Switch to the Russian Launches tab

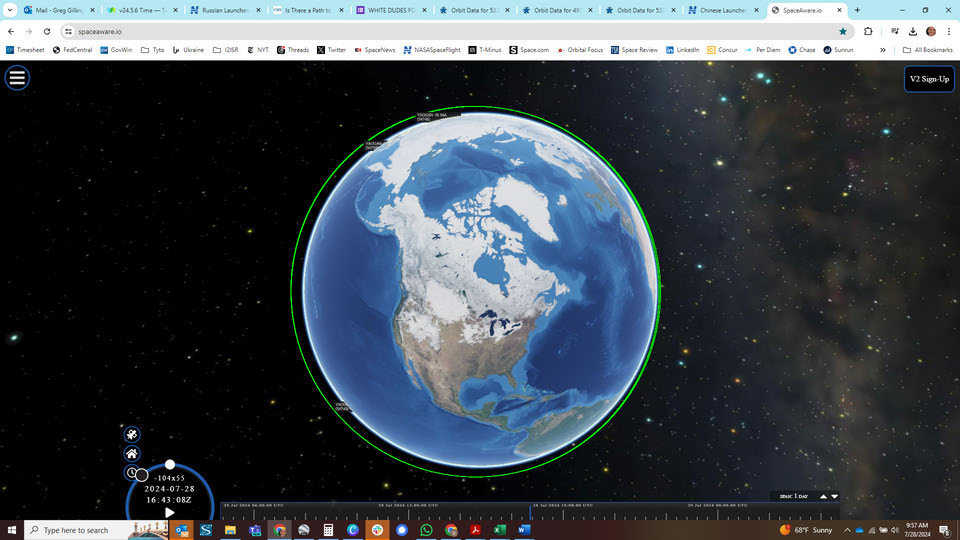coord(225,10)
